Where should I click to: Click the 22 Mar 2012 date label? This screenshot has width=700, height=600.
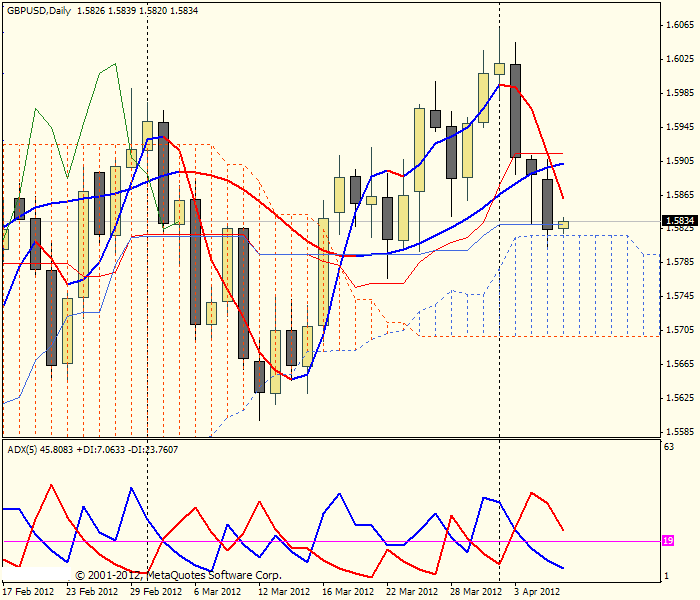pos(412,592)
